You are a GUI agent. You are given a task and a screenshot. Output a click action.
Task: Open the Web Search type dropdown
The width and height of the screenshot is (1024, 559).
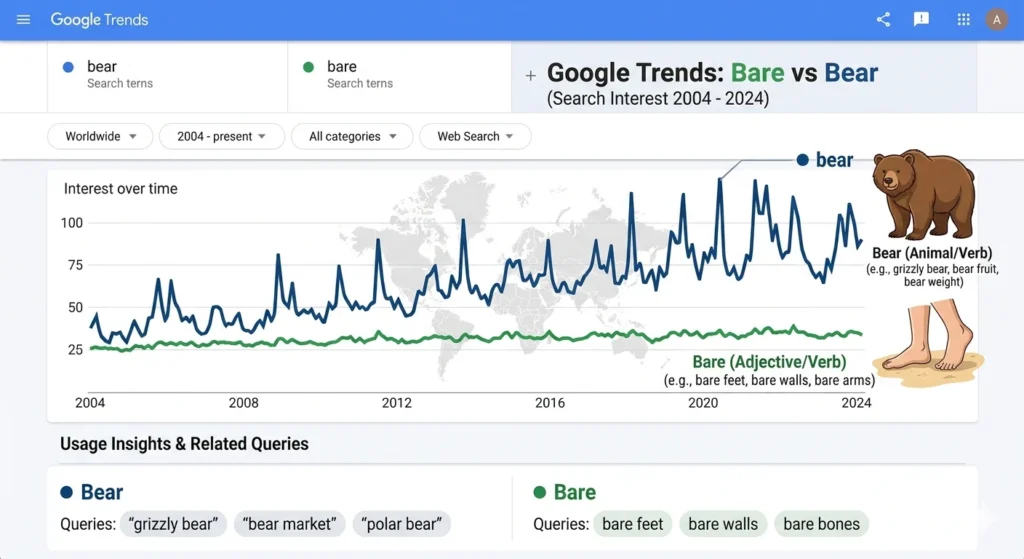pyautogui.click(x=475, y=136)
